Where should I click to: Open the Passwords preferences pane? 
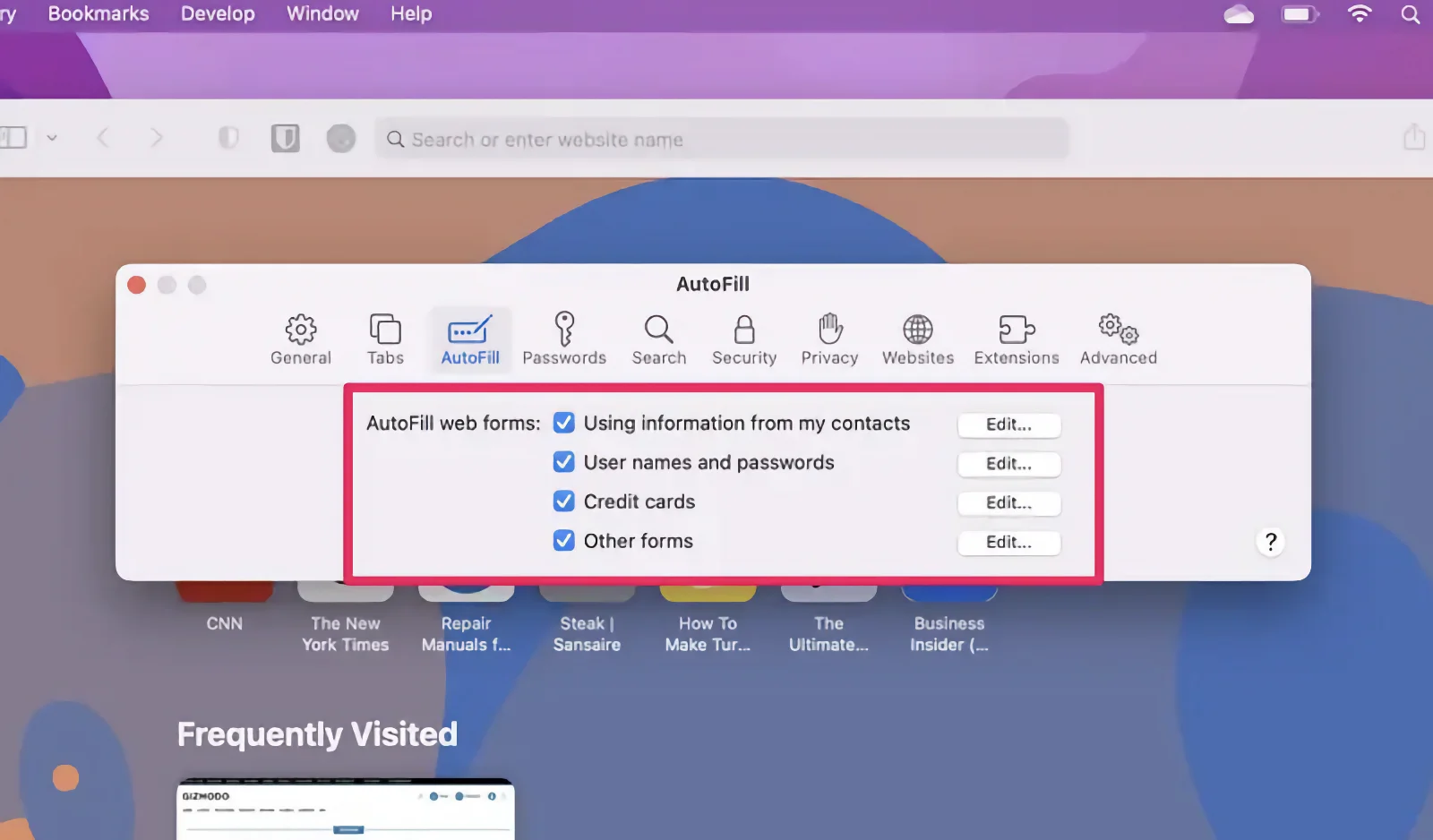(564, 340)
